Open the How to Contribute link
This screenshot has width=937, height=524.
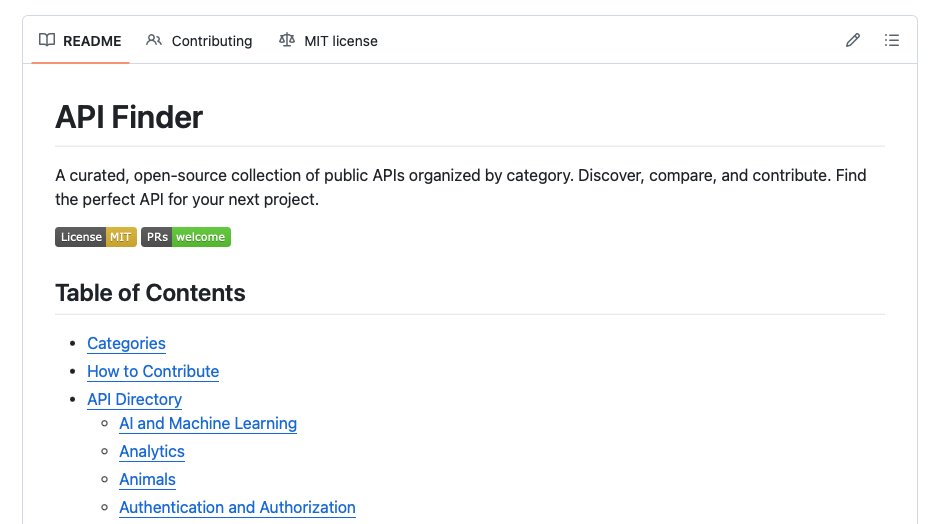153,372
